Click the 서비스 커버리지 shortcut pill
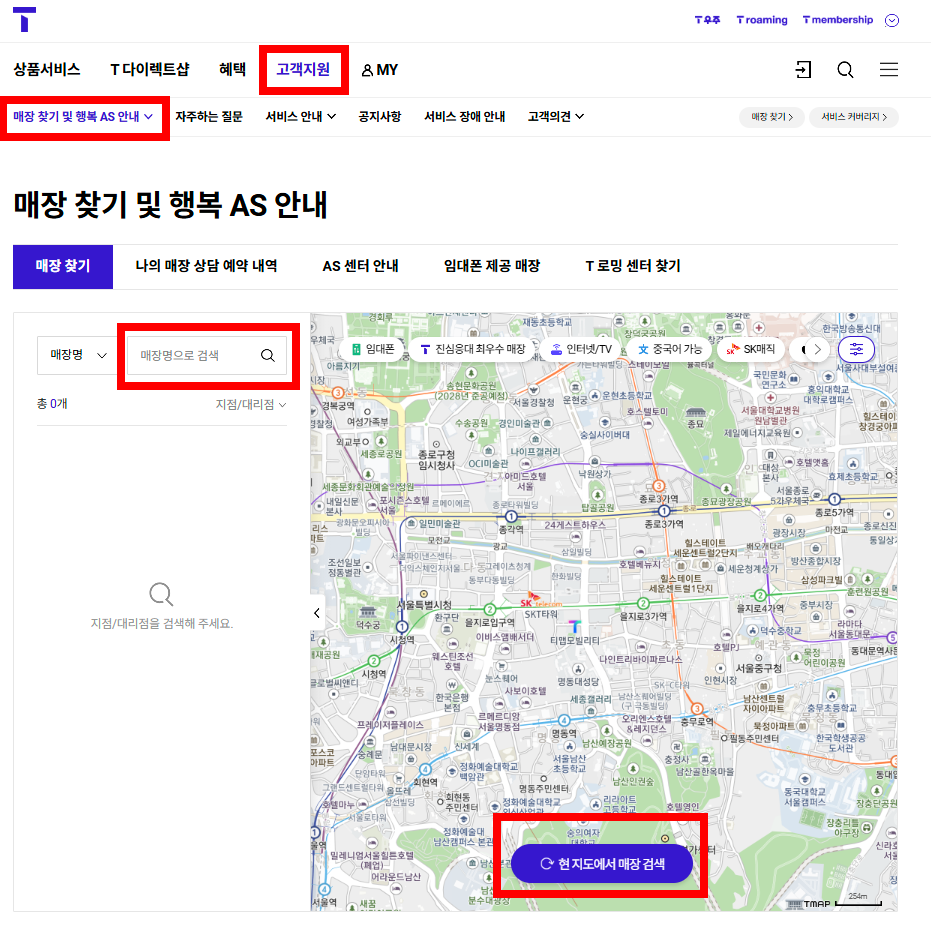The width and height of the screenshot is (931, 938). 854,117
